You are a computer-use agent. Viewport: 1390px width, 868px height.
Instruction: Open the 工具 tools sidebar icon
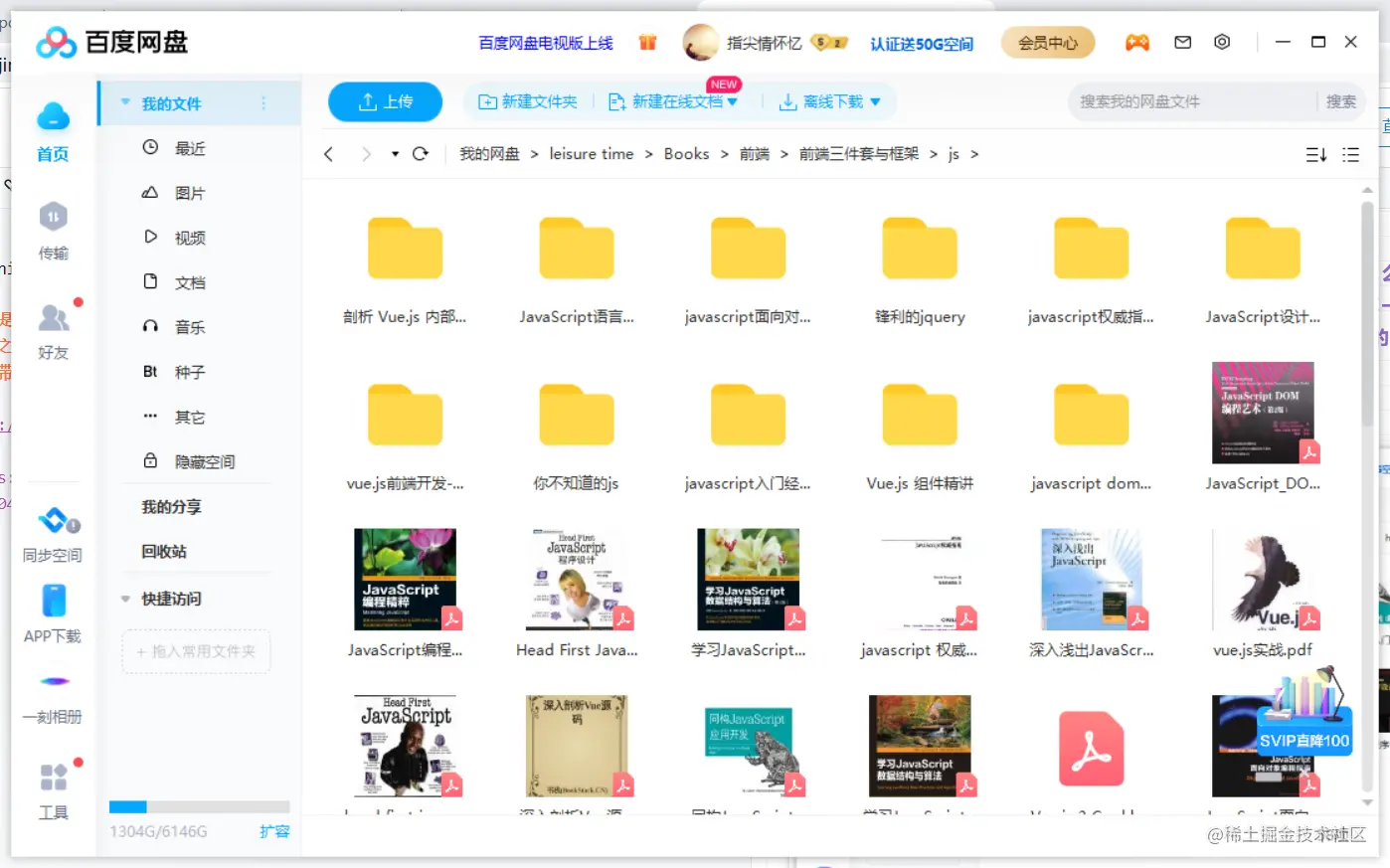click(x=53, y=791)
